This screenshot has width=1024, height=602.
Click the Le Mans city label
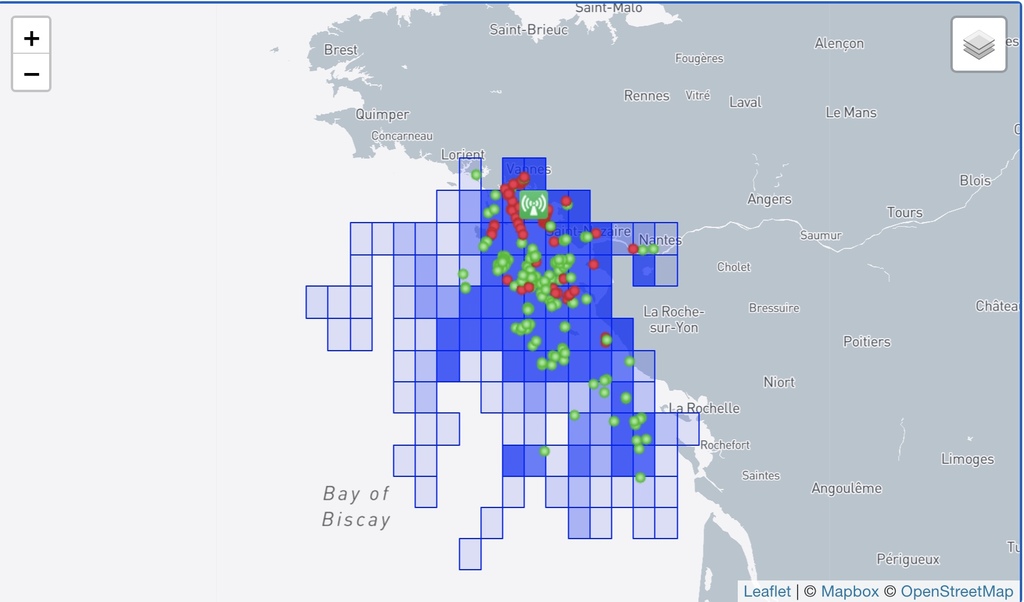pos(851,112)
